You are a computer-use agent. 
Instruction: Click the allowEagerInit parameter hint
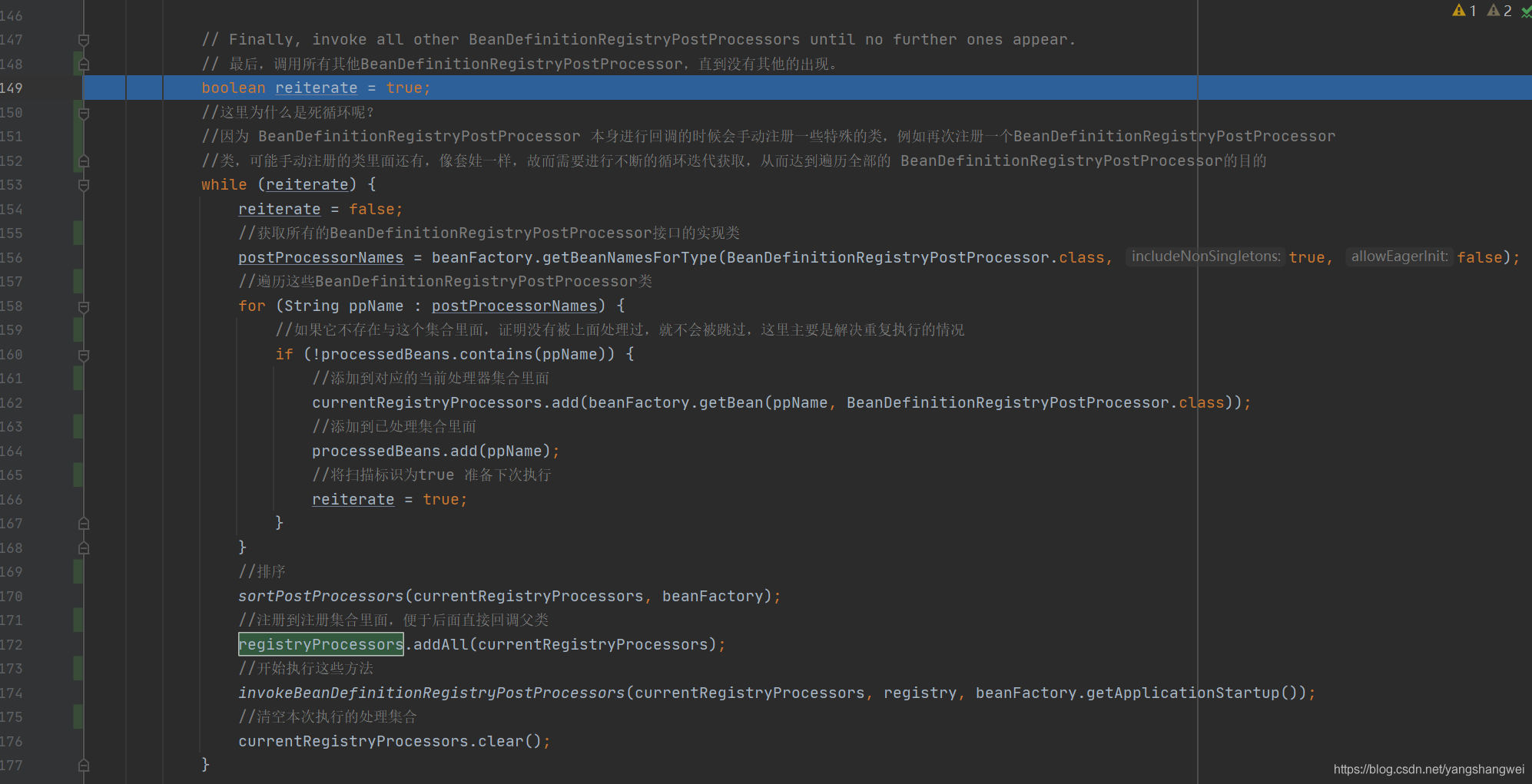pyautogui.click(x=1399, y=257)
